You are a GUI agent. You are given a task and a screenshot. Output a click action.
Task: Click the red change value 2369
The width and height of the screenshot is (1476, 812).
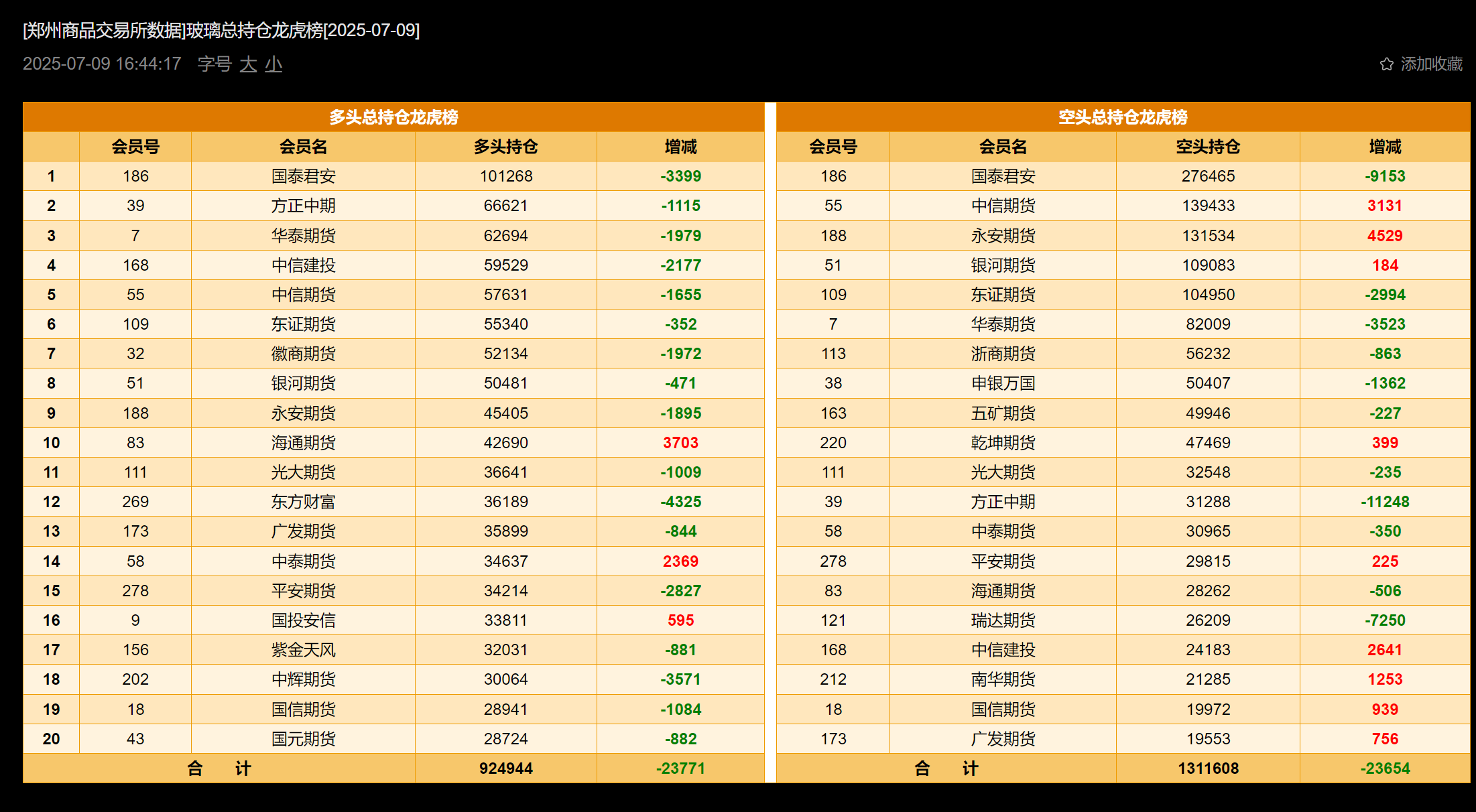[680, 561]
